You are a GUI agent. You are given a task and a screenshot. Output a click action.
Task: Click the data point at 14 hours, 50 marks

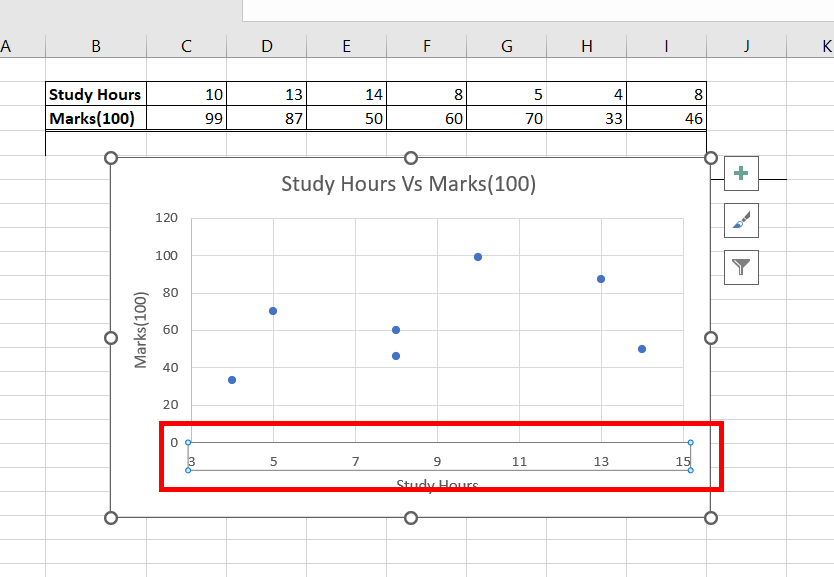[641, 349]
